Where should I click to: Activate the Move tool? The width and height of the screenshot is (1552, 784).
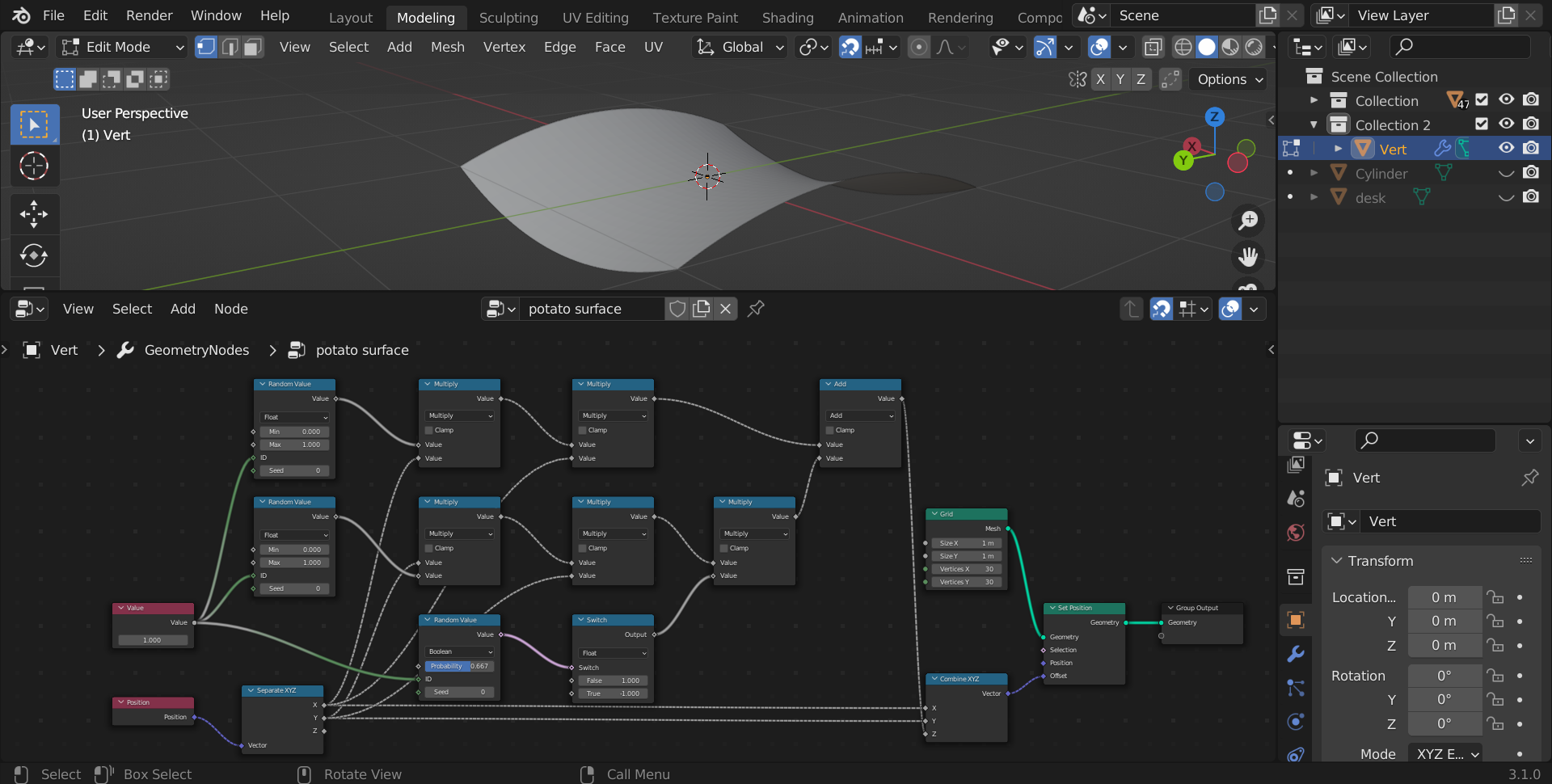pos(34,214)
